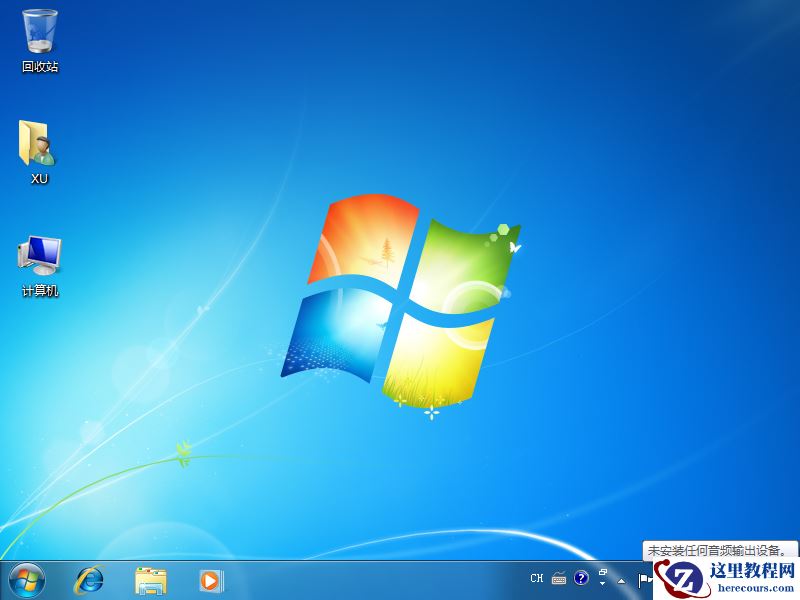800x600 pixels.
Task: Toggle desktop view with Show Desktop button
Action: [797, 580]
